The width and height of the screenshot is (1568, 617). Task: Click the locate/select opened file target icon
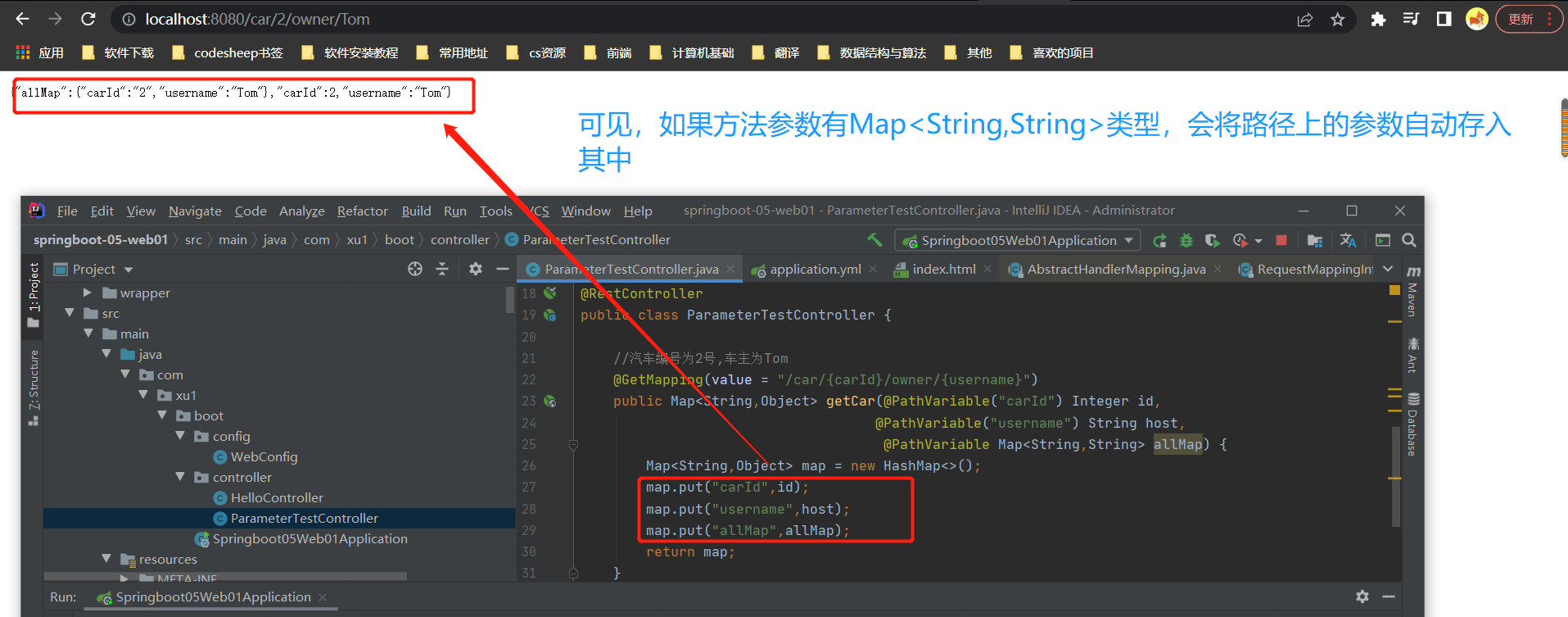415,269
